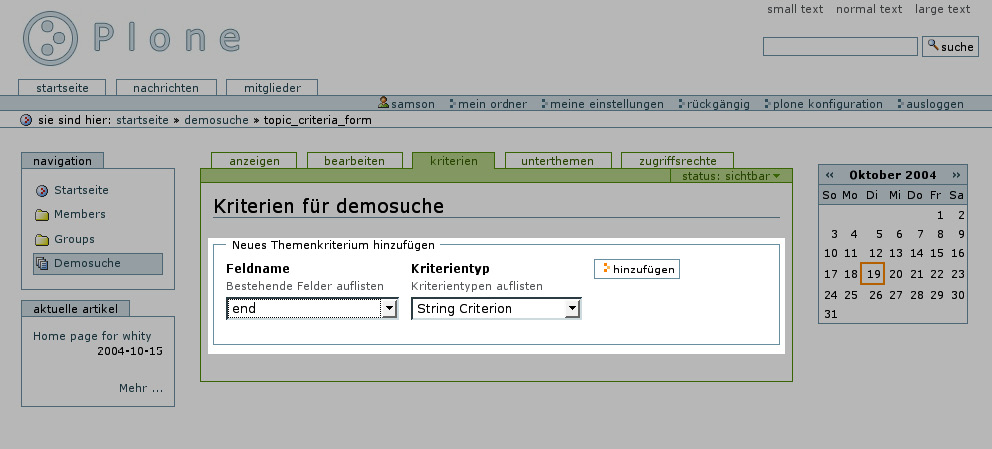Select day 19 in the calendar

click(x=872, y=274)
